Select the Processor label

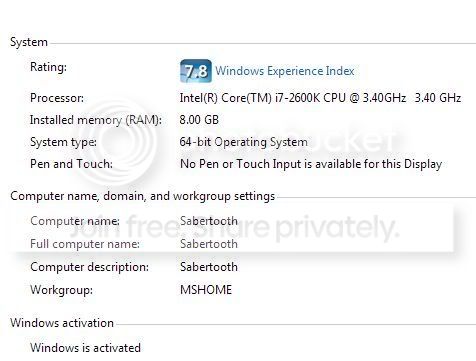point(57,98)
